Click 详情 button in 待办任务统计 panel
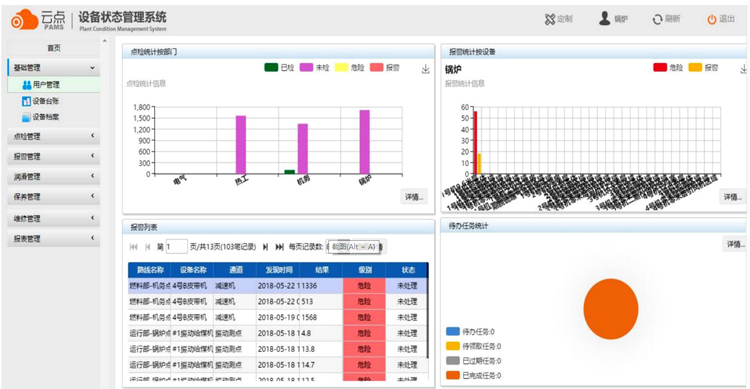This screenshot has height=389, width=750. (x=736, y=244)
